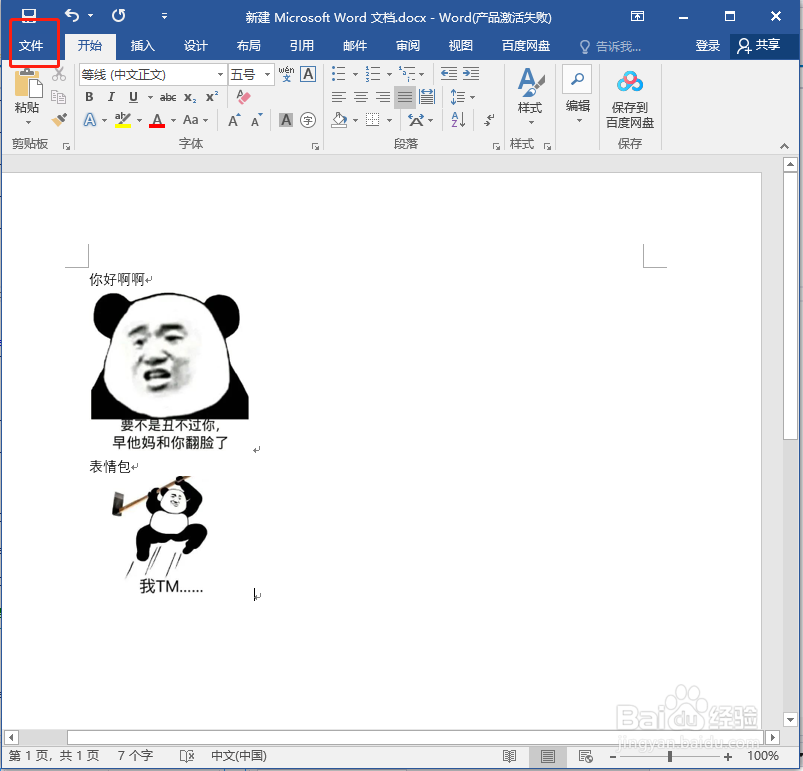Click the Align Left icon
Image resolution: width=803 pixels, height=771 pixels.
coord(339,97)
